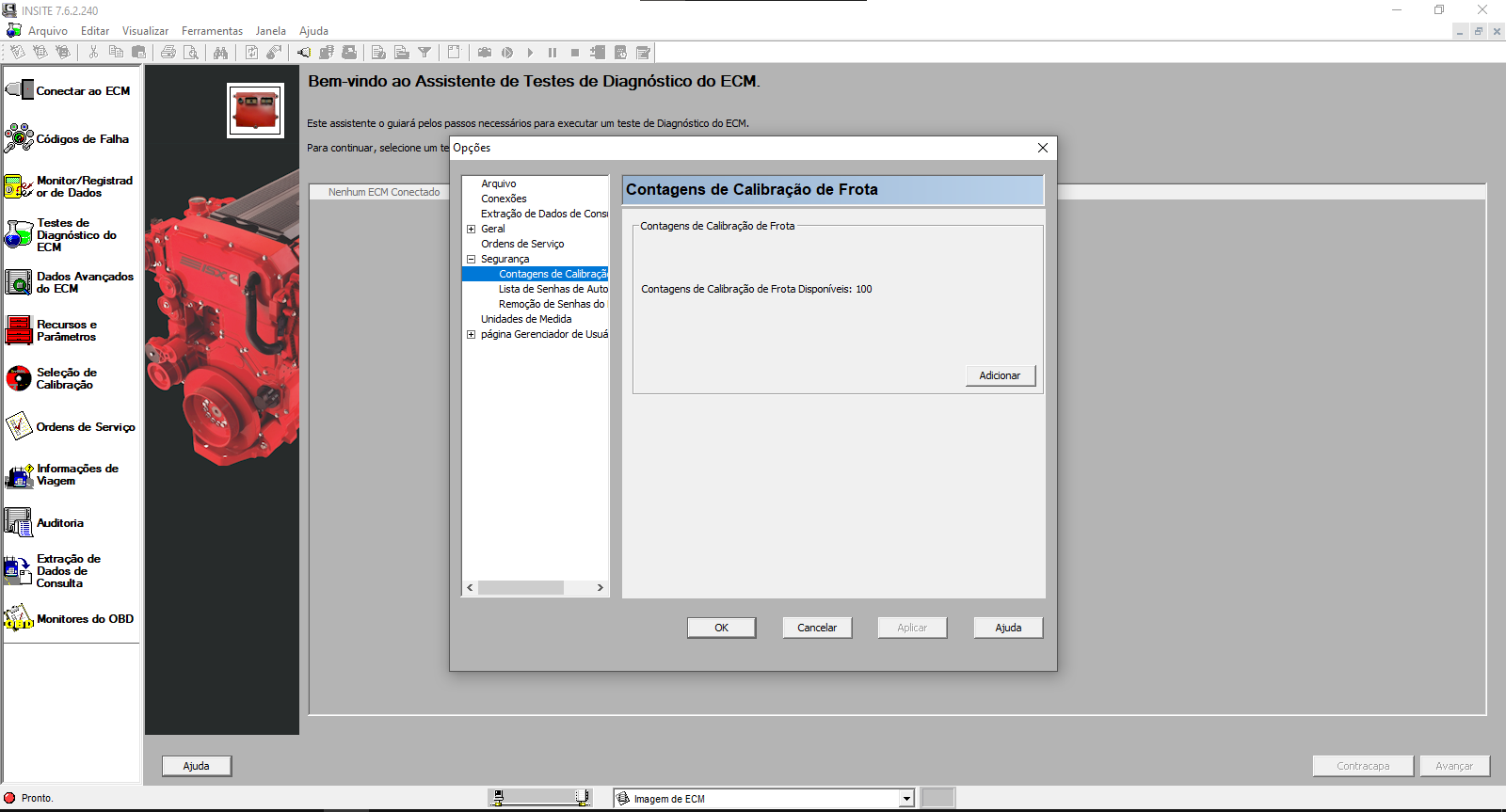The height and width of the screenshot is (812, 1506).
Task: Open Informações de Viagem
Action: [70, 474]
